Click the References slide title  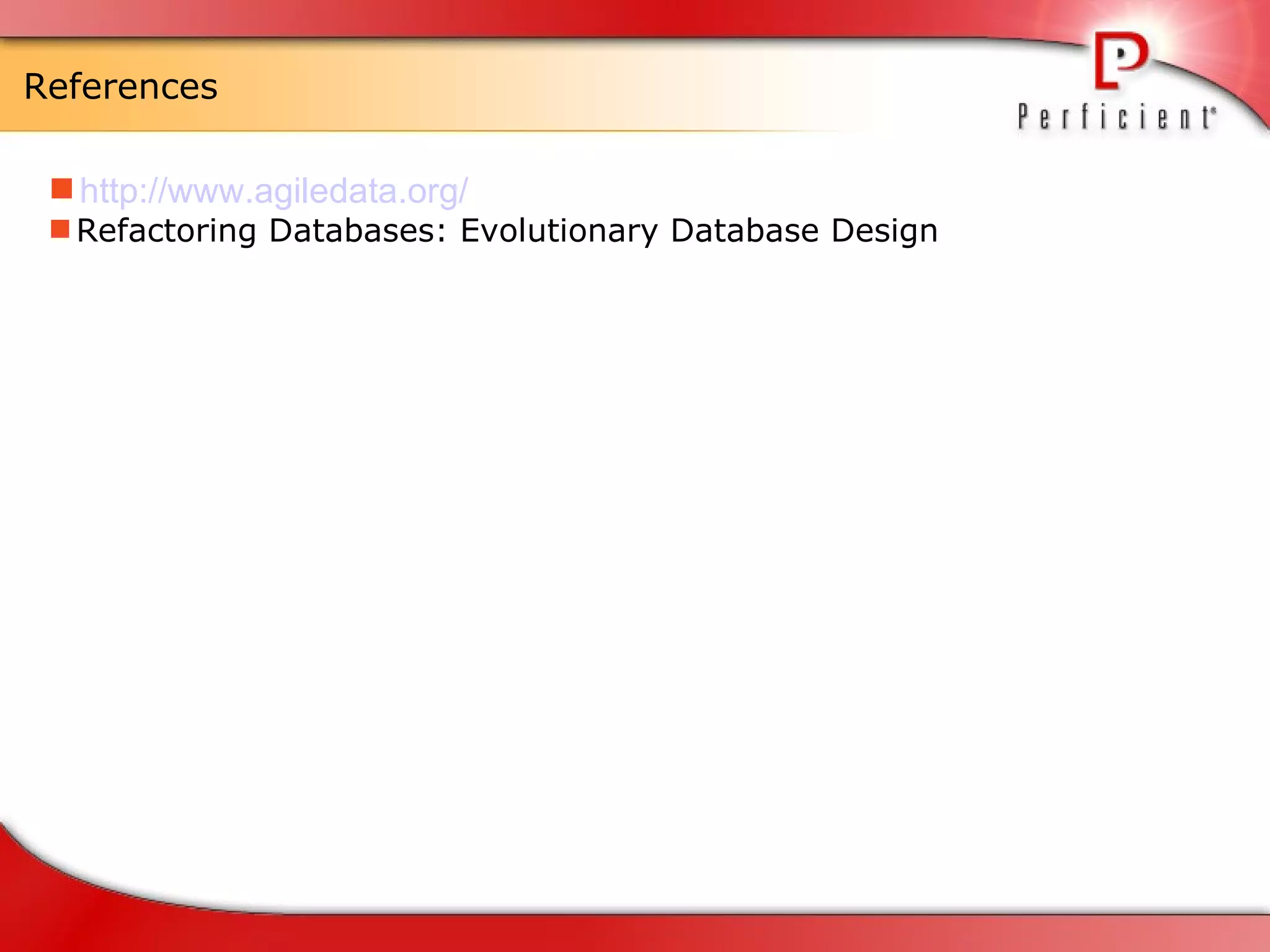point(121,86)
